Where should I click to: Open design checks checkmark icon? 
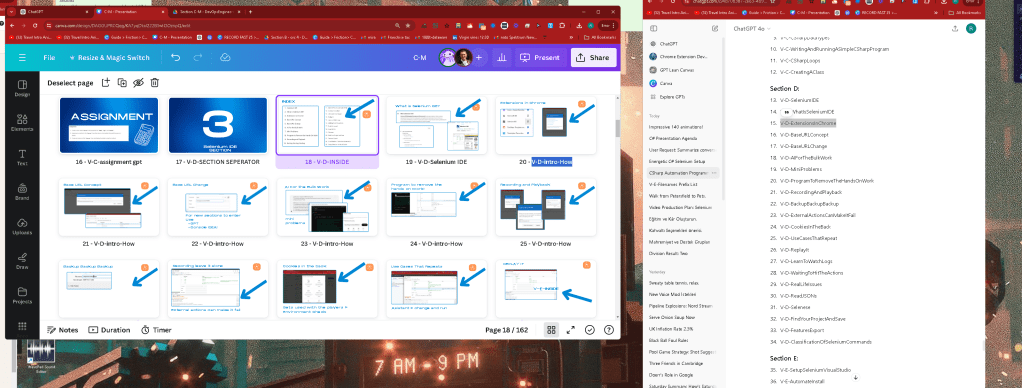[590, 330]
